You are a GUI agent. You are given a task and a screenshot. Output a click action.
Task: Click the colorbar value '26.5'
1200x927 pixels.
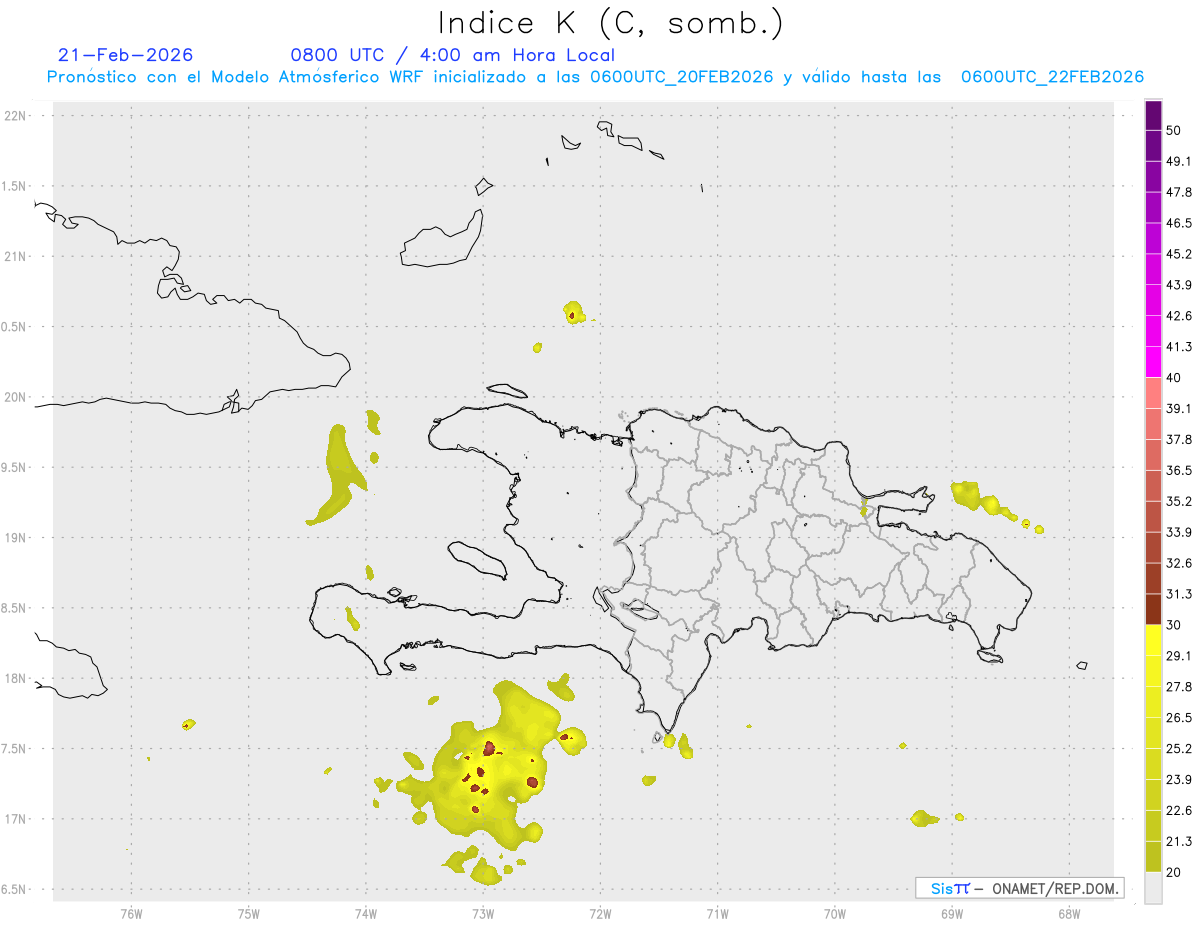pyautogui.click(x=1179, y=718)
